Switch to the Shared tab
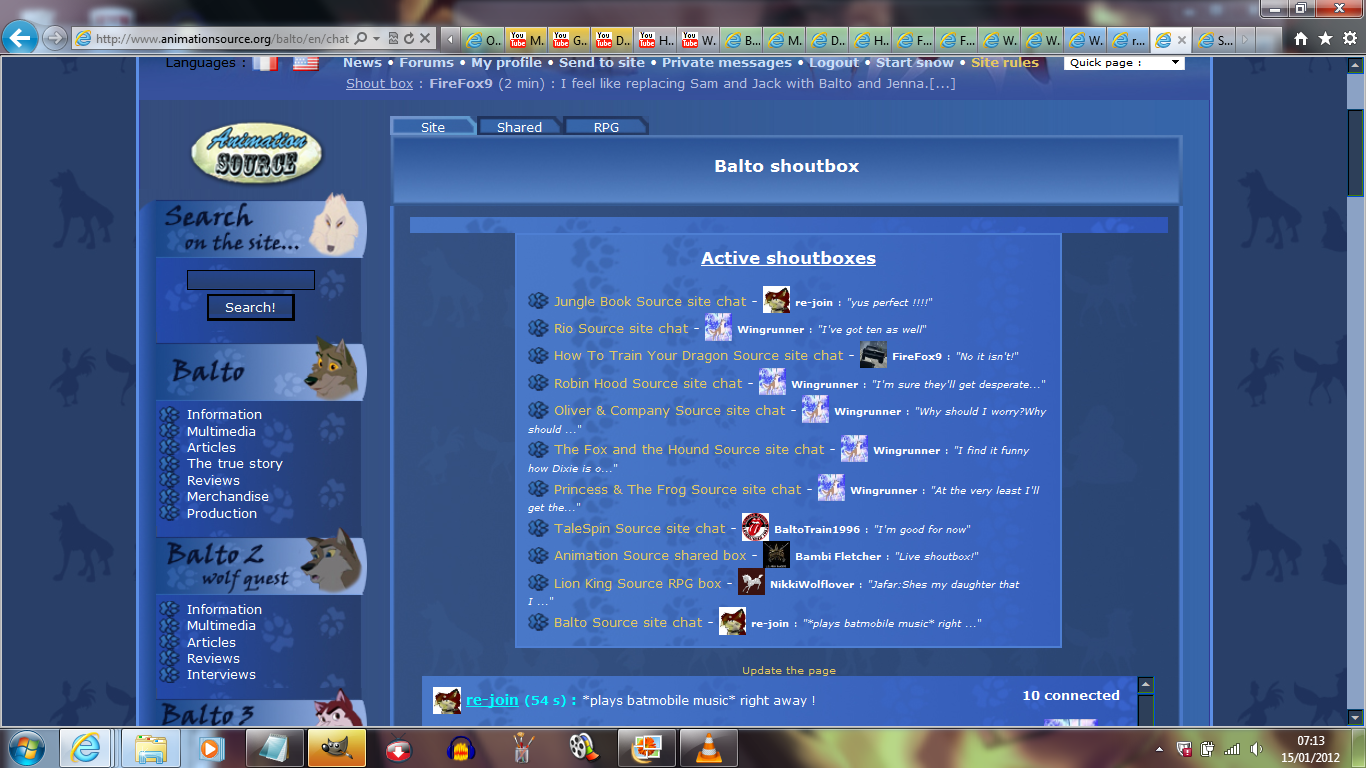 coord(519,127)
